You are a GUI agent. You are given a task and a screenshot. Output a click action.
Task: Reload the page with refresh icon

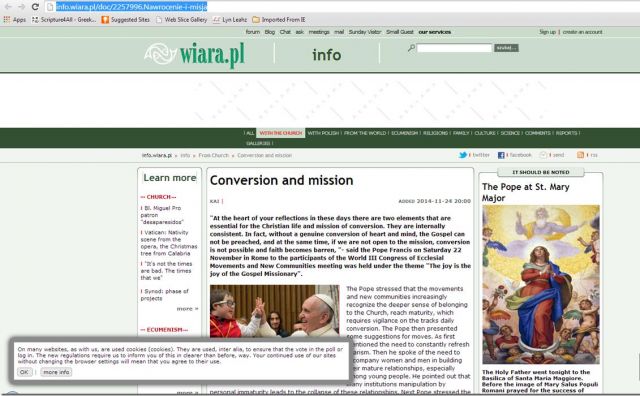coord(35,7)
